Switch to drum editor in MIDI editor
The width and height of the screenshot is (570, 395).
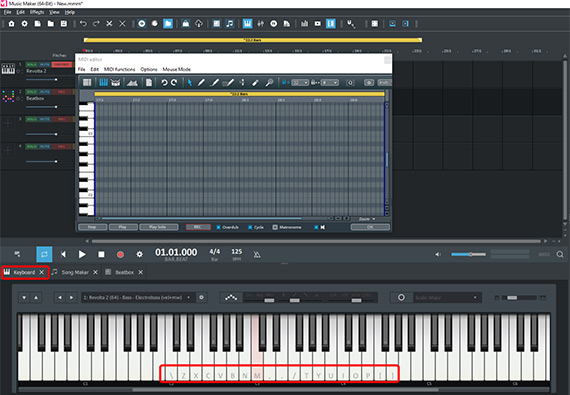(116, 82)
